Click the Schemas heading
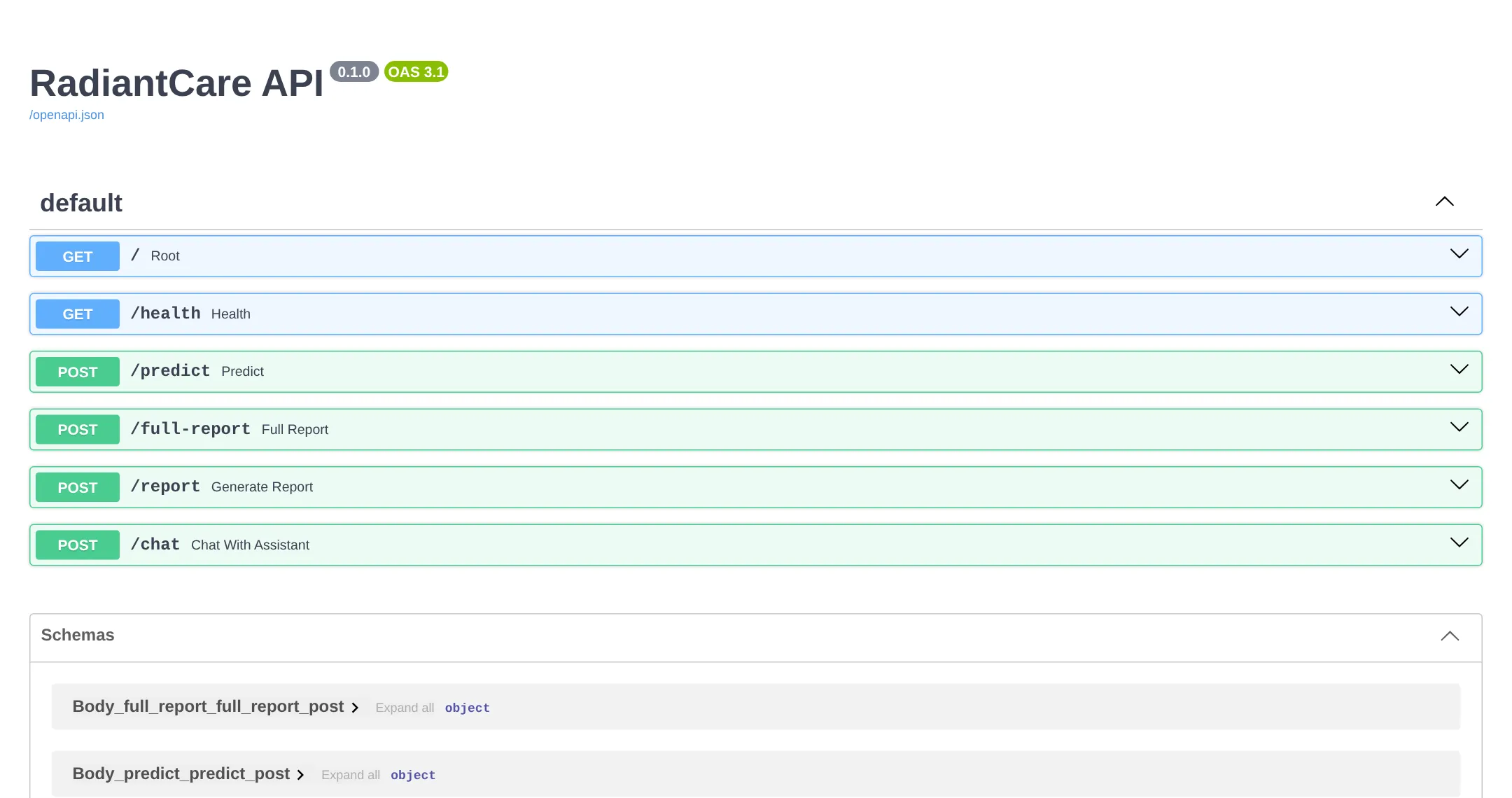 pyautogui.click(x=78, y=635)
